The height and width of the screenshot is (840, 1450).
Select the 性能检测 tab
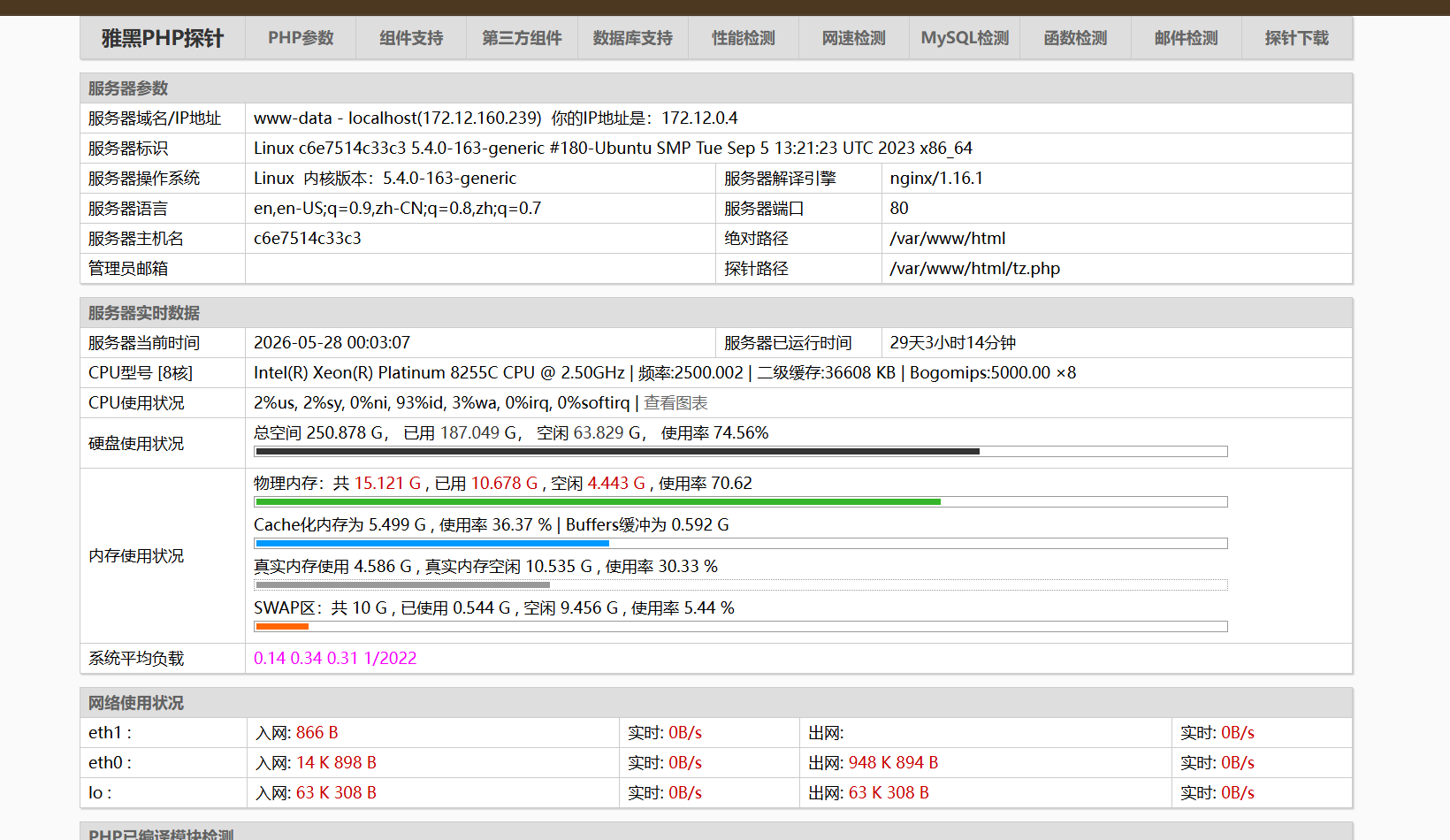(x=744, y=38)
